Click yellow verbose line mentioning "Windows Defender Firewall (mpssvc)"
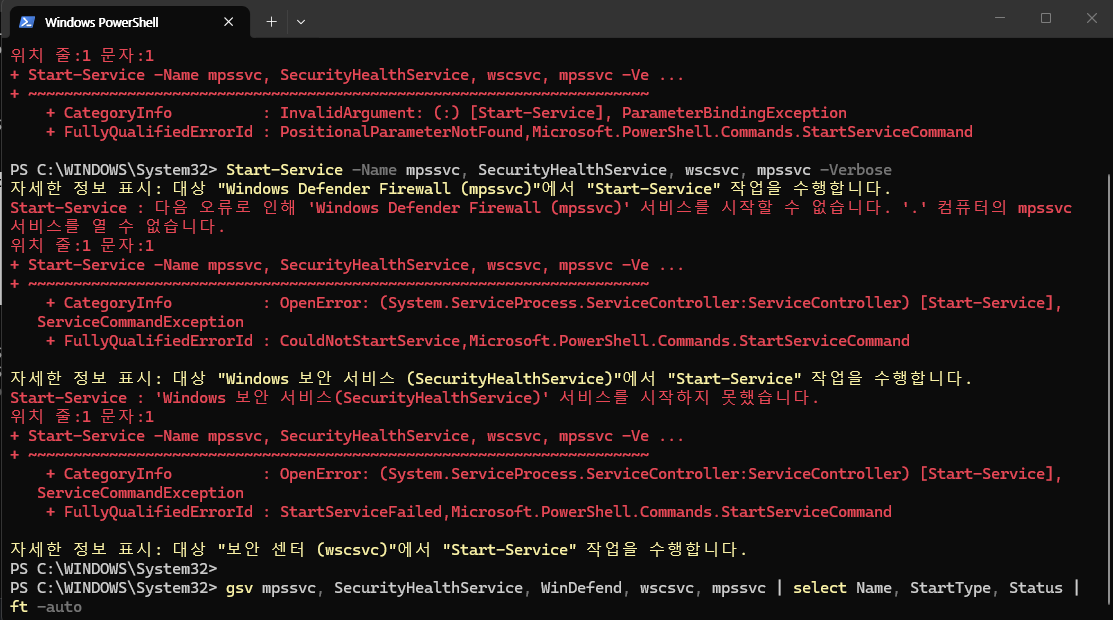This screenshot has width=1113, height=620. [x=450, y=189]
